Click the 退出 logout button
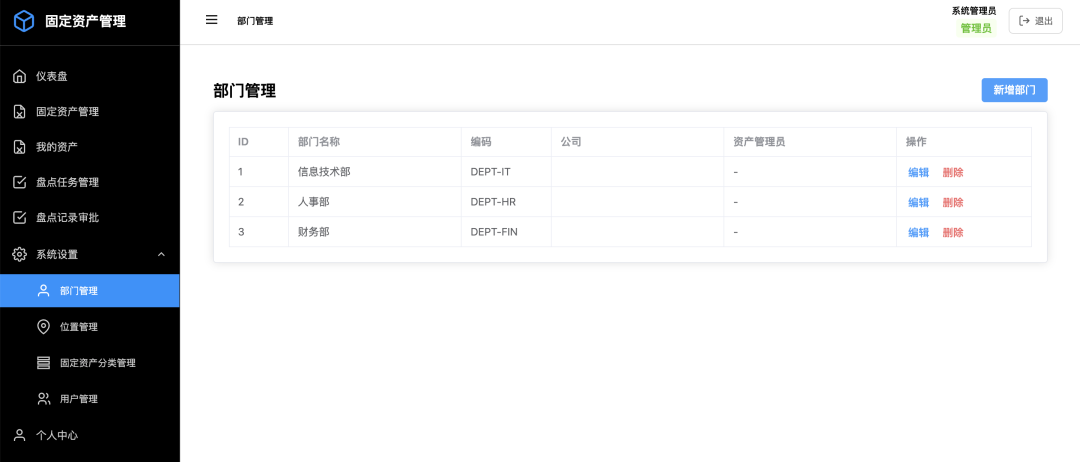 point(1035,21)
